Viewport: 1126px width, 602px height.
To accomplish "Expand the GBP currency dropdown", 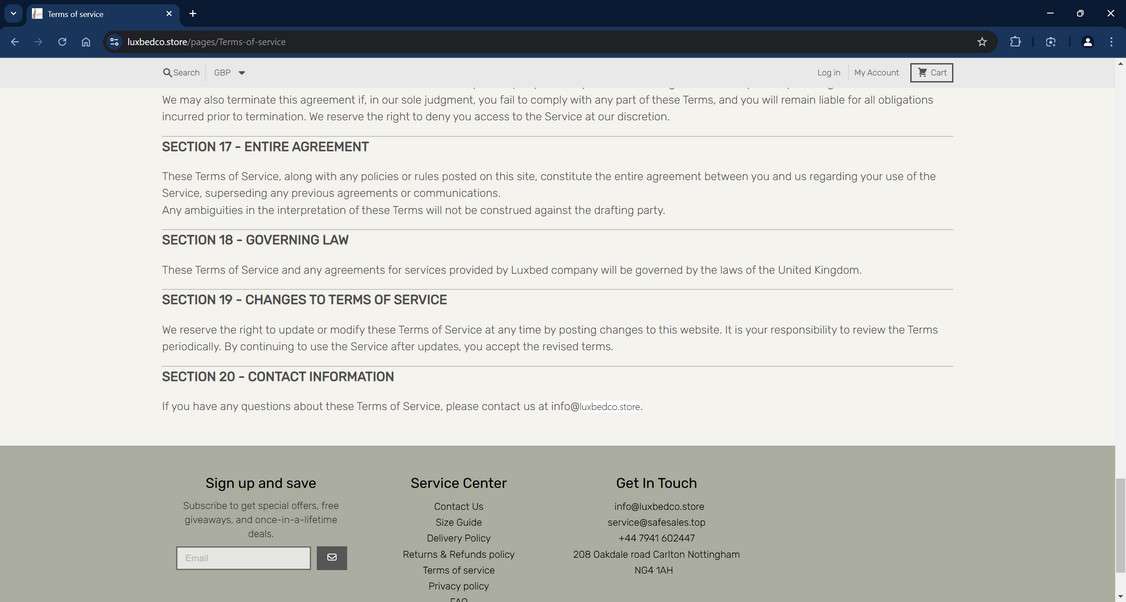I will coord(229,73).
